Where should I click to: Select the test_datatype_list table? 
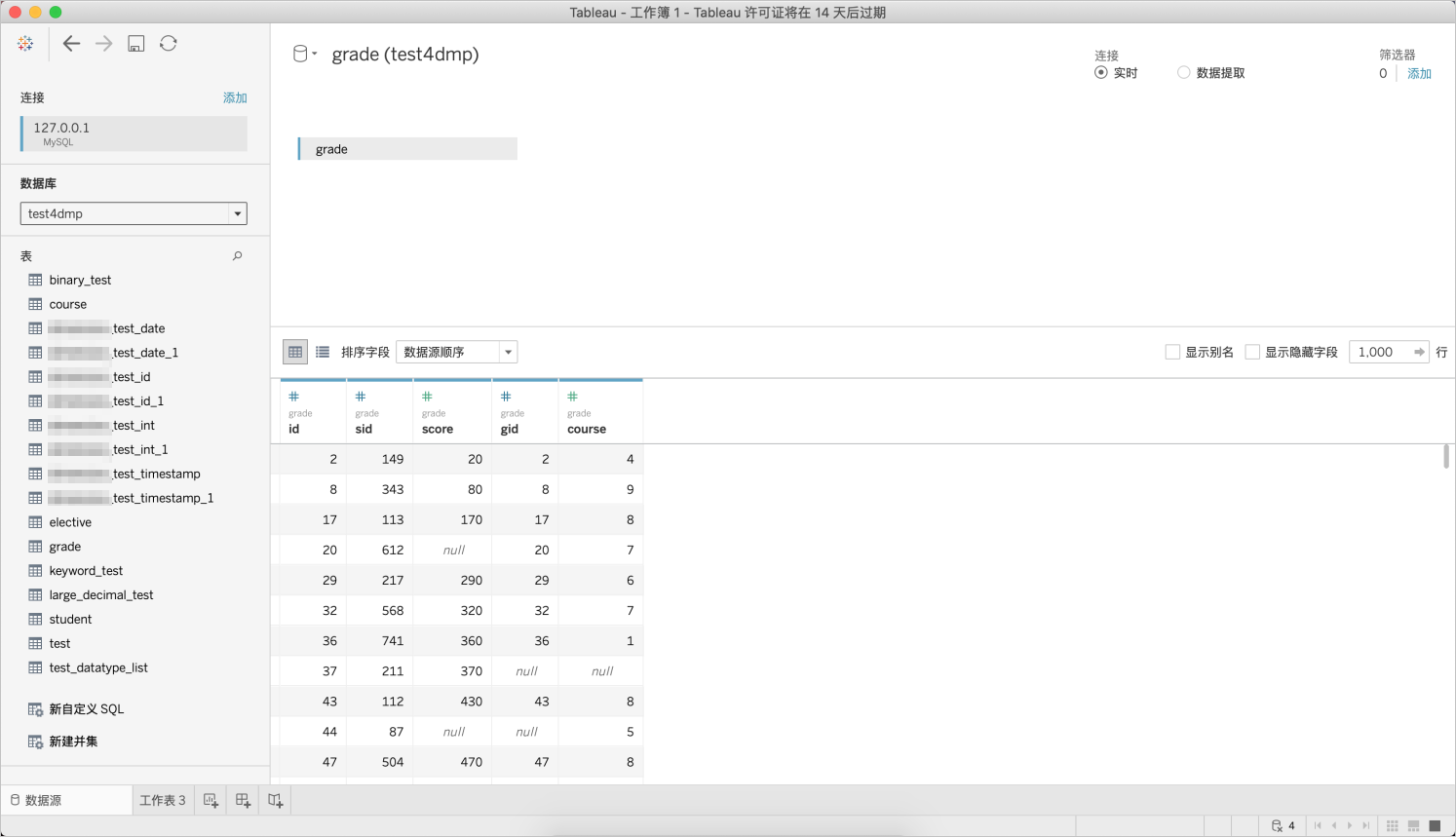coord(98,667)
